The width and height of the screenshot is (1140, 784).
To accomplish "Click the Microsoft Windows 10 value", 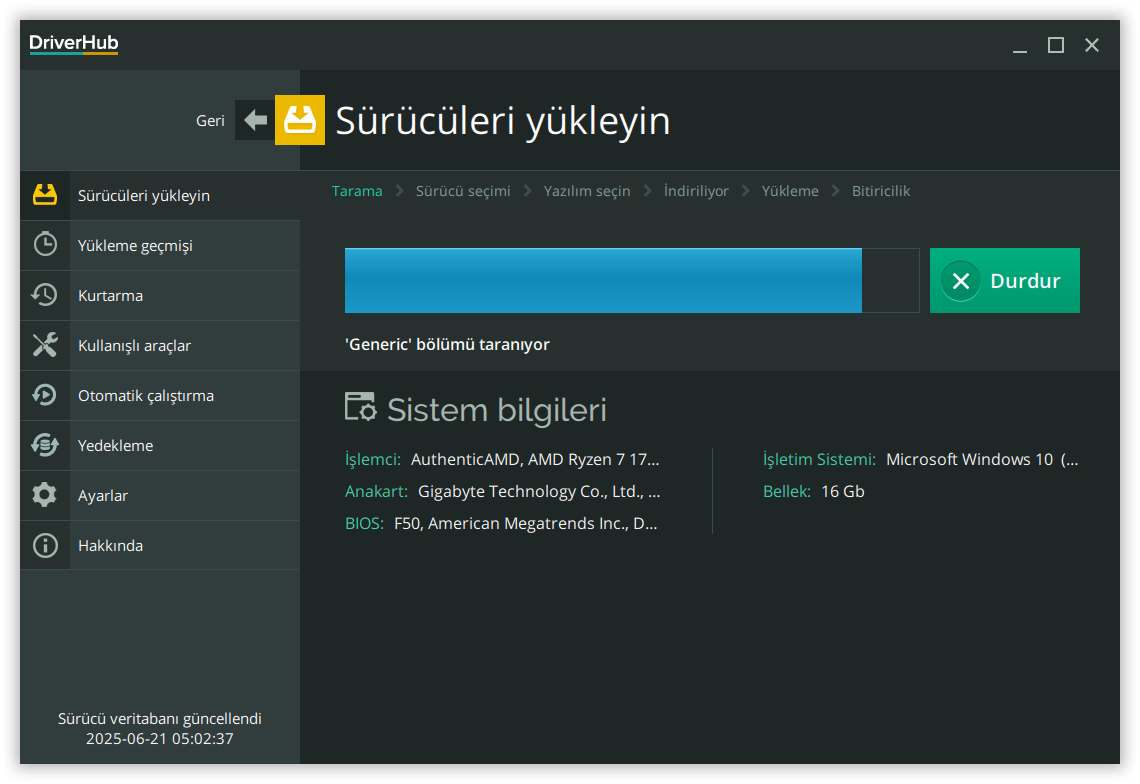I will pos(982,460).
